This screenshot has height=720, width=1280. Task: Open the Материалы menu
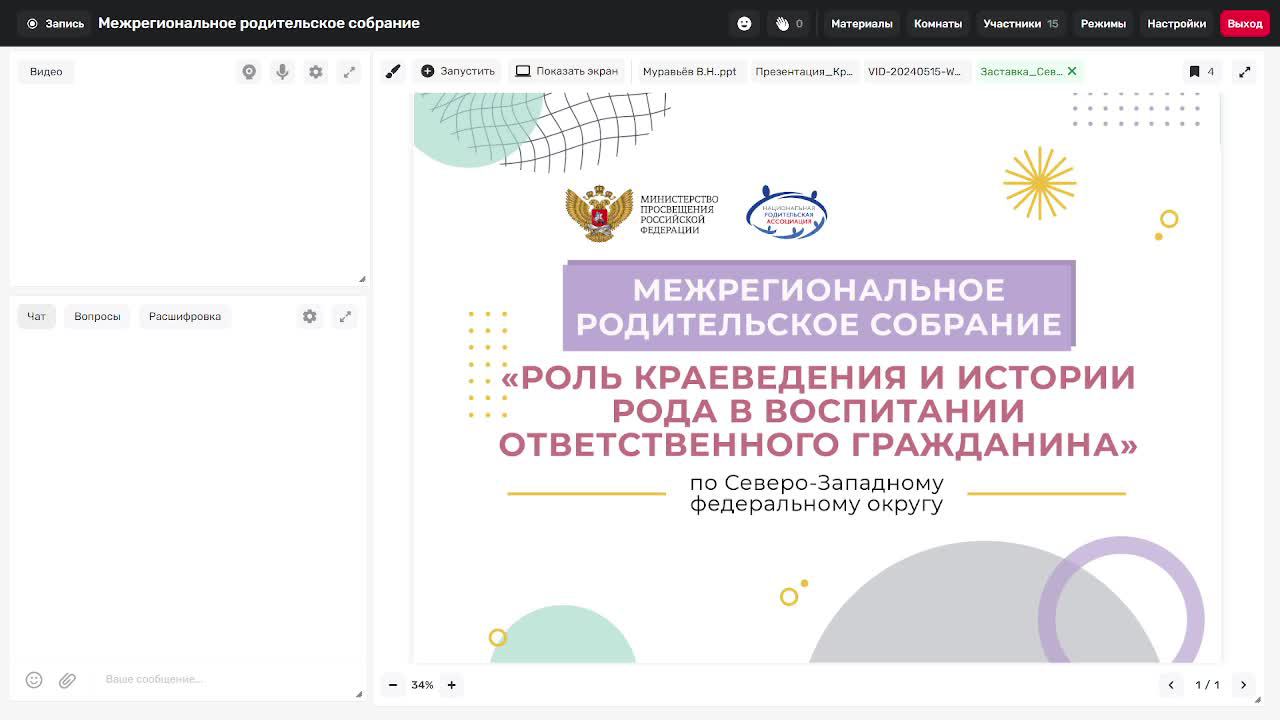pyautogui.click(x=862, y=23)
